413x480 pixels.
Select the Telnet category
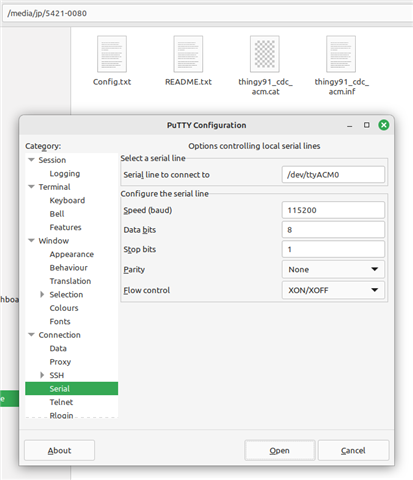click(61, 402)
